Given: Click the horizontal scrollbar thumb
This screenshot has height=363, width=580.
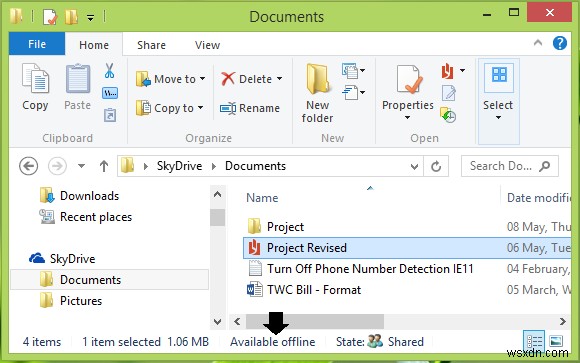Looking at the screenshot, I should pyautogui.click(x=315, y=322).
